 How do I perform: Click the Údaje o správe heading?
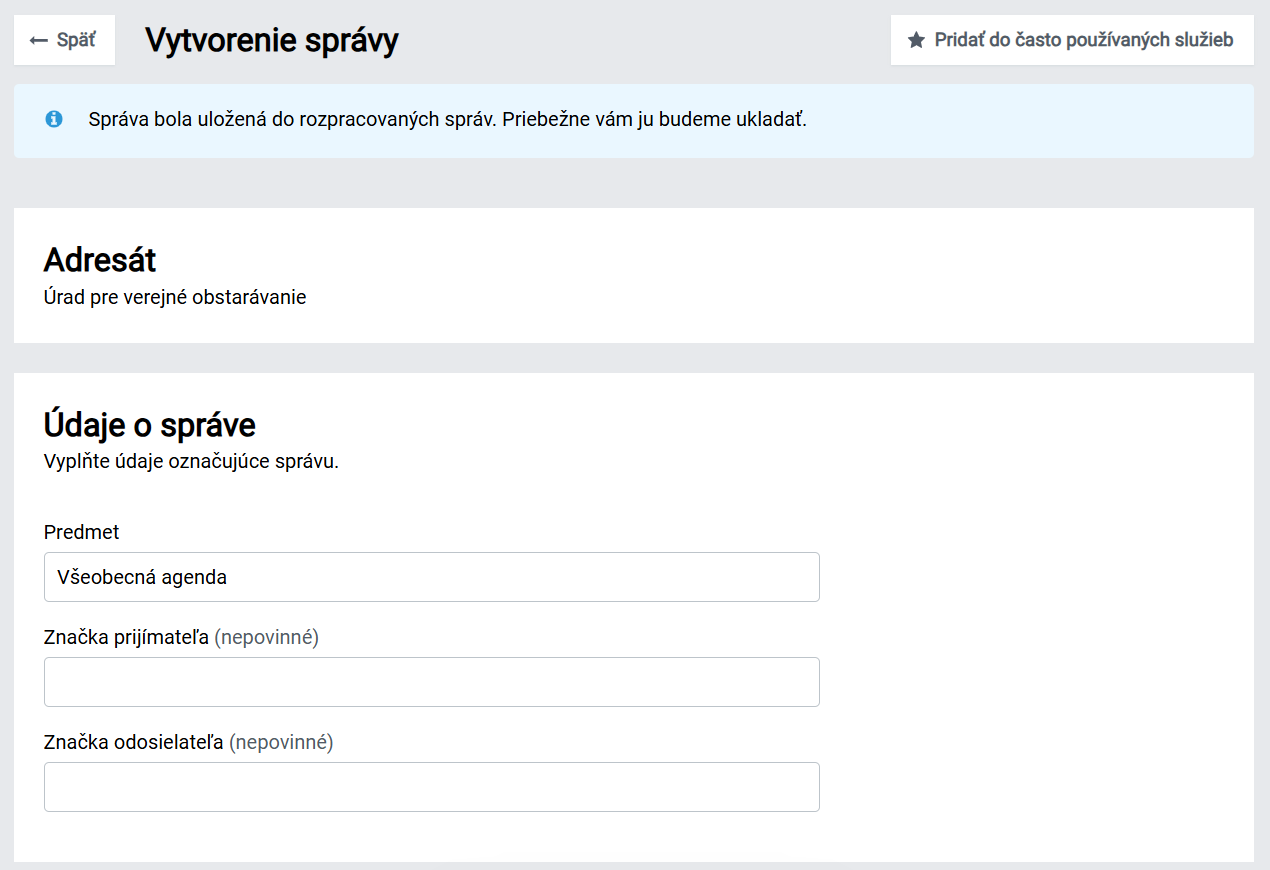click(150, 425)
